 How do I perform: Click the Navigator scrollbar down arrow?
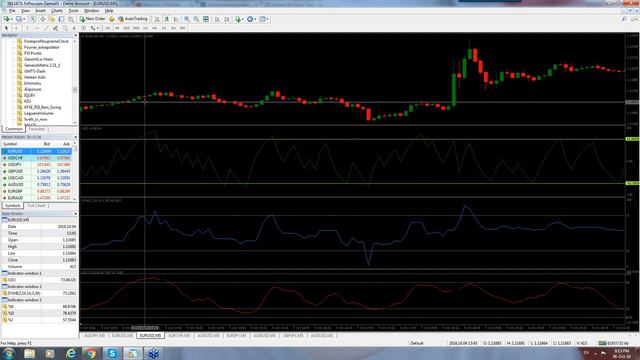coord(75,122)
